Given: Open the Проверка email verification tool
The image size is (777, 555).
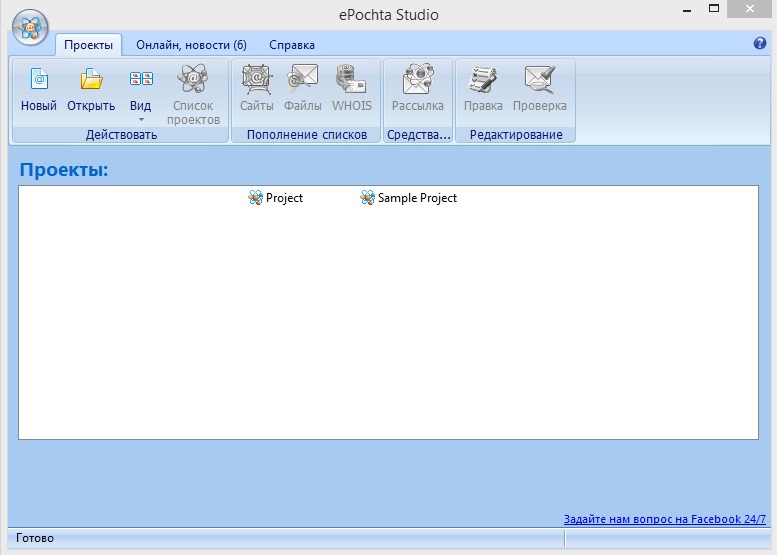Looking at the screenshot, I should tap(540, 89).
